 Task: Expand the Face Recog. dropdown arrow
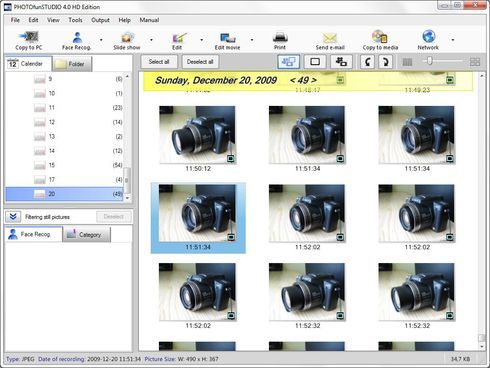click(x=101, y=40)
